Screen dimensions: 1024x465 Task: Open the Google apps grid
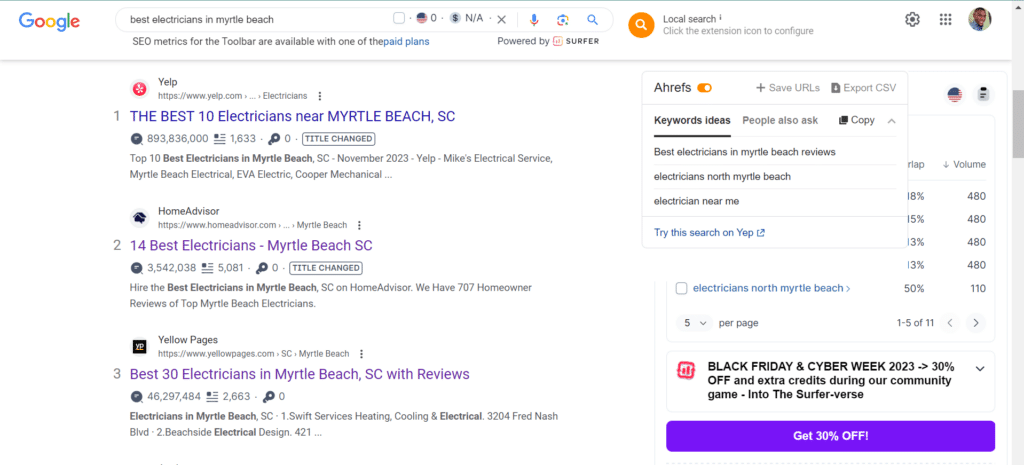click(945, 20)
